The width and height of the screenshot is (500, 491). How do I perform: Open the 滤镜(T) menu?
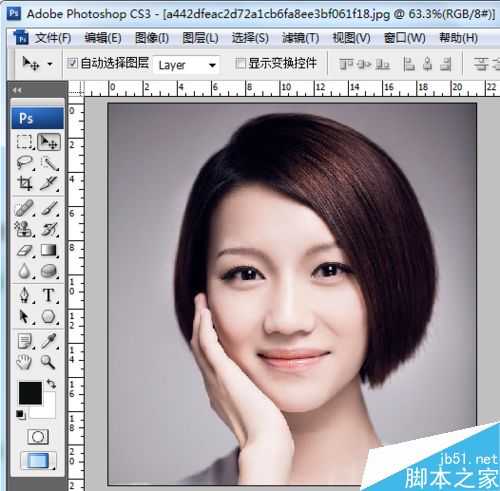click(x=300, y=38)
